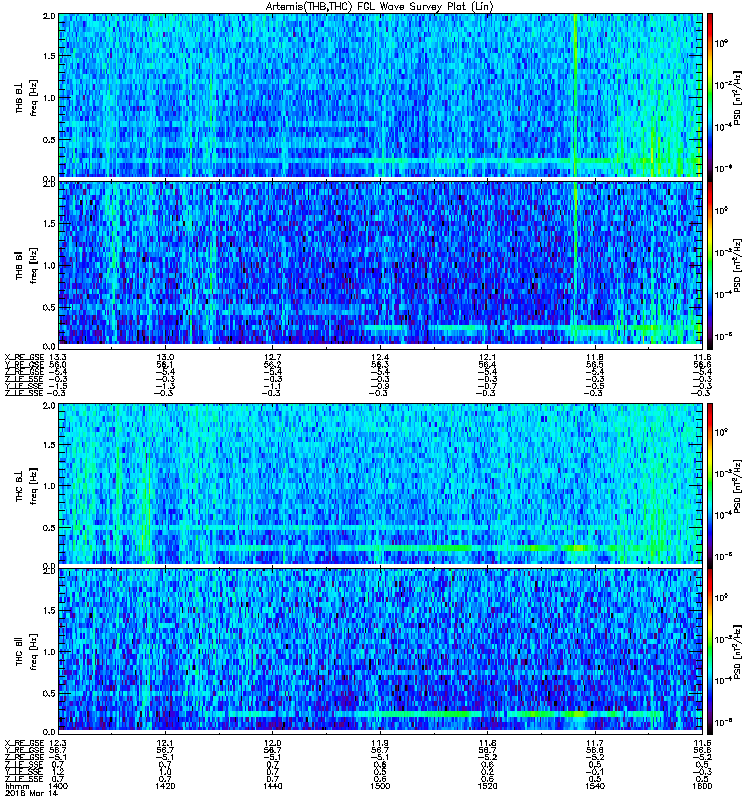Click the '1400' time tick label

coord(57,786)
